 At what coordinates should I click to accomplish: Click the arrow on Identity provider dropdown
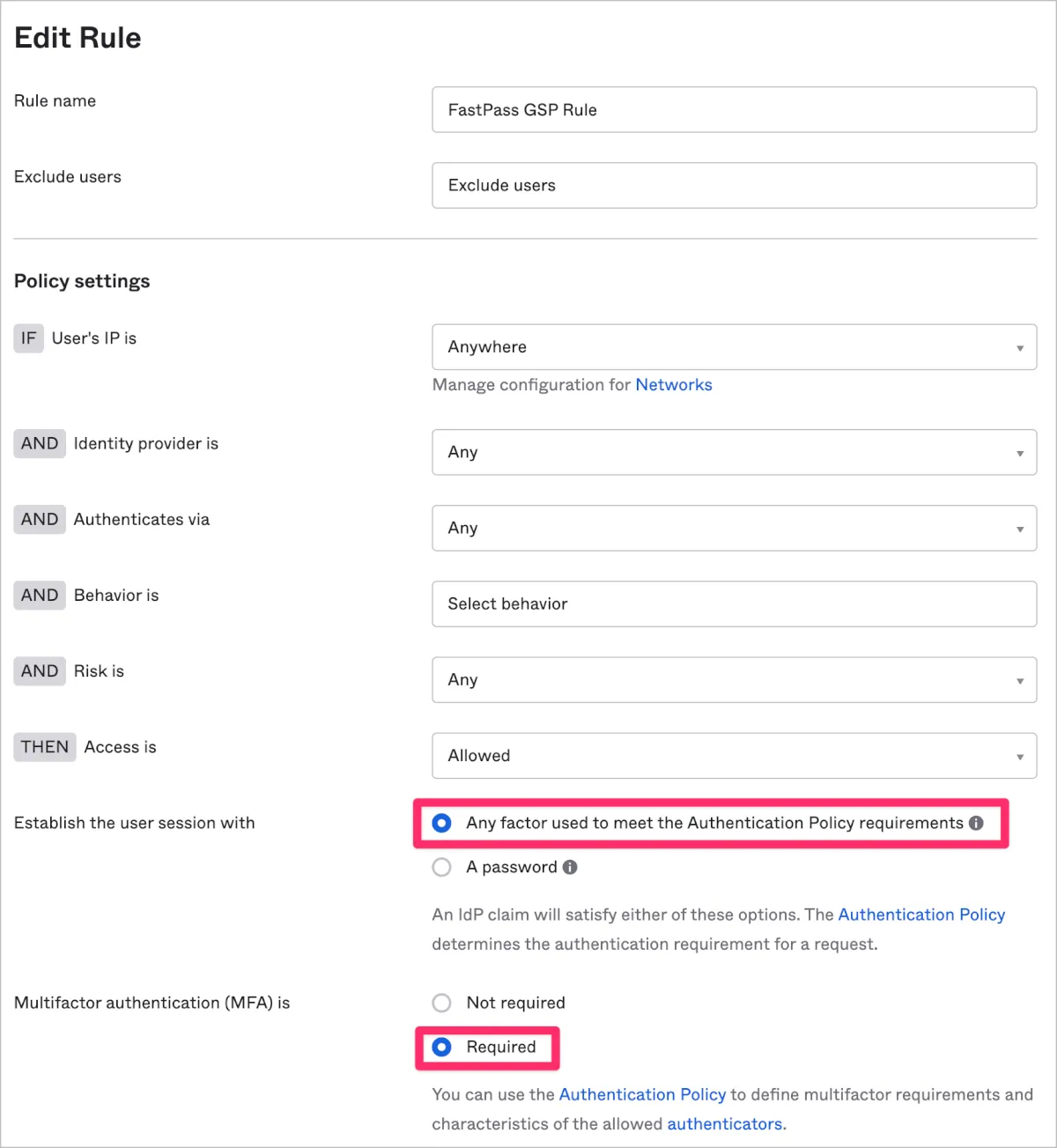click(x=1020, y=453)
